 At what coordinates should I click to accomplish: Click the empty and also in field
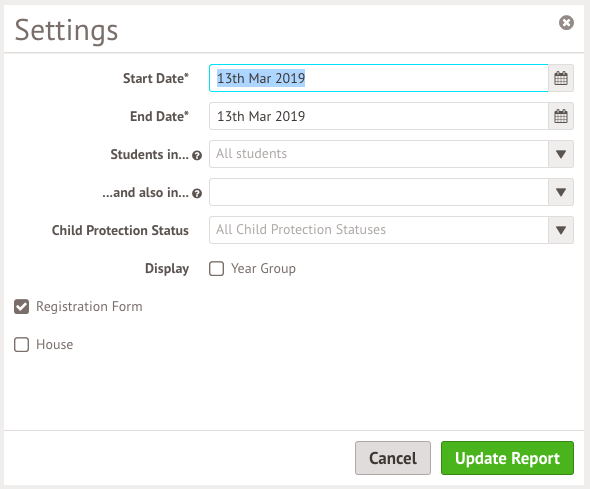click(x=379, y=192)
